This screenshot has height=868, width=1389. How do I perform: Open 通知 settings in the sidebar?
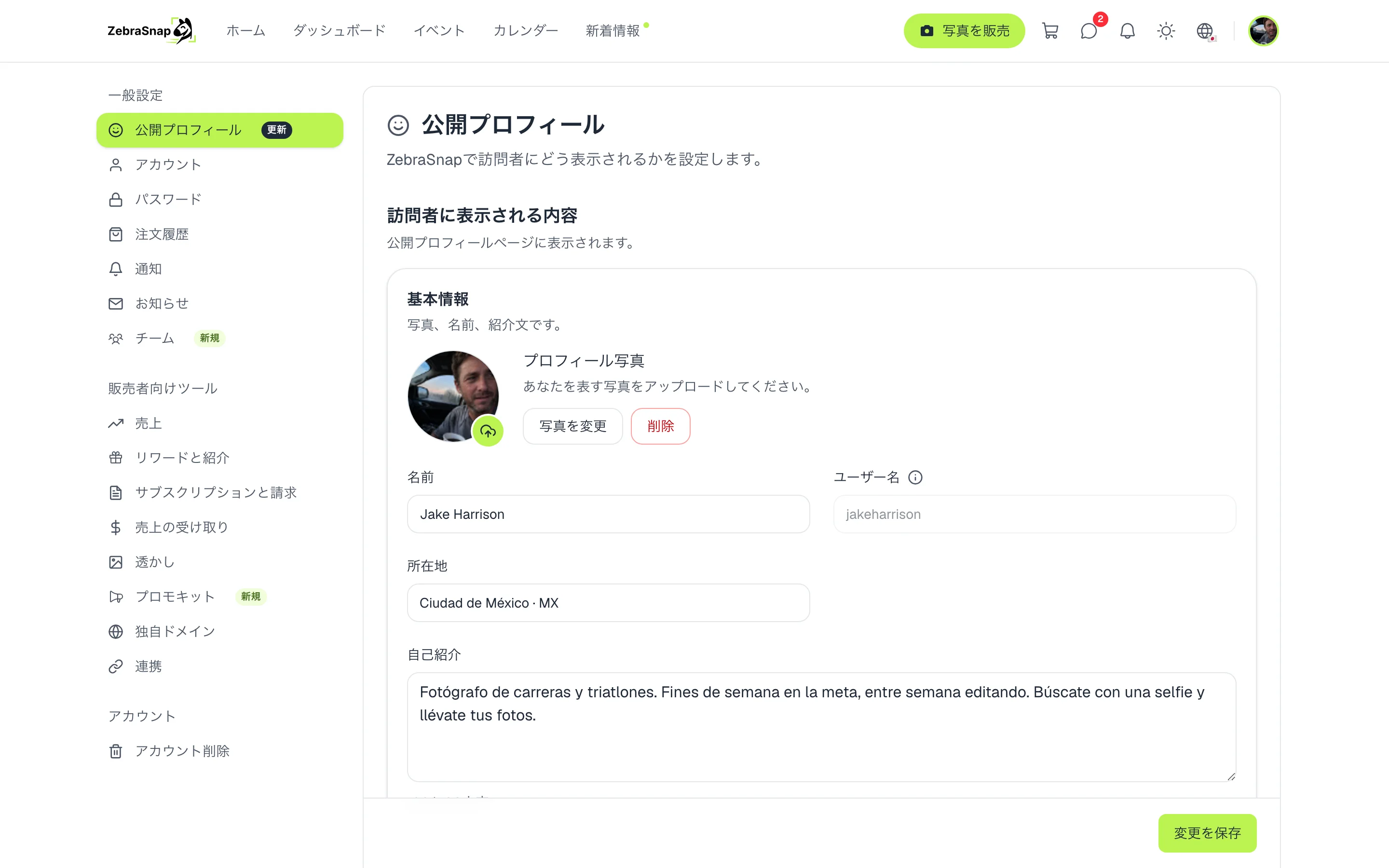point(220,269)
